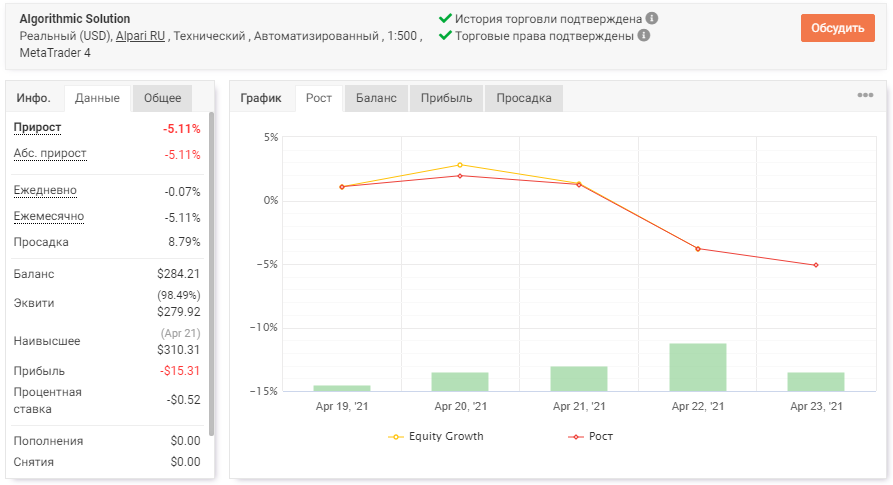Toggle Рост legend series

pyautogui.click(x=591, y=437)
